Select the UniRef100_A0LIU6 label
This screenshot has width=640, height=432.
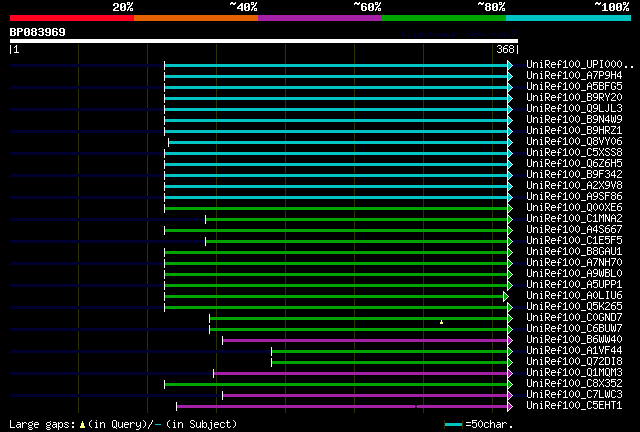574,296
